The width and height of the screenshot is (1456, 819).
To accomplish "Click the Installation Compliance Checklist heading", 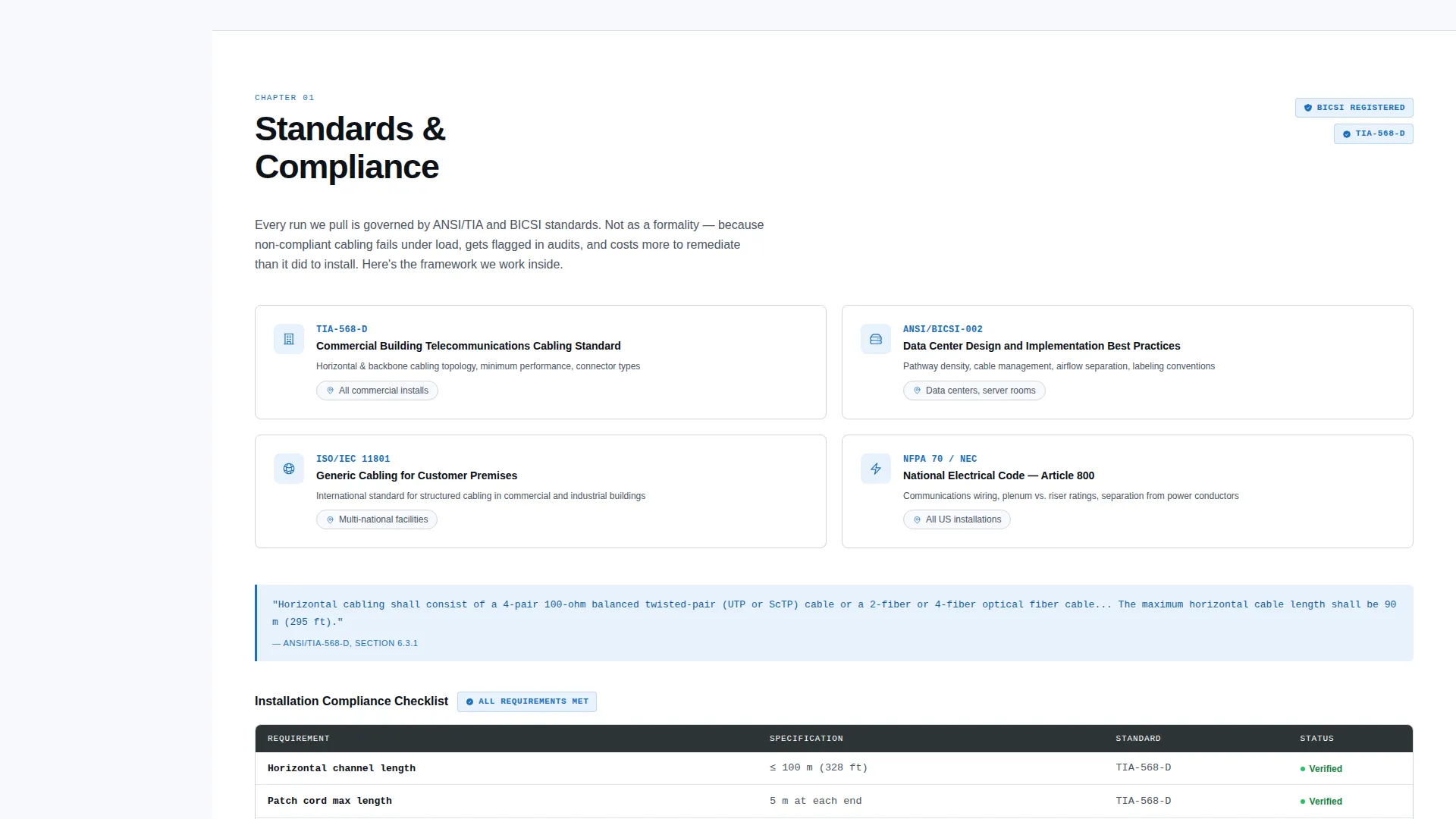I will [351, 701].
